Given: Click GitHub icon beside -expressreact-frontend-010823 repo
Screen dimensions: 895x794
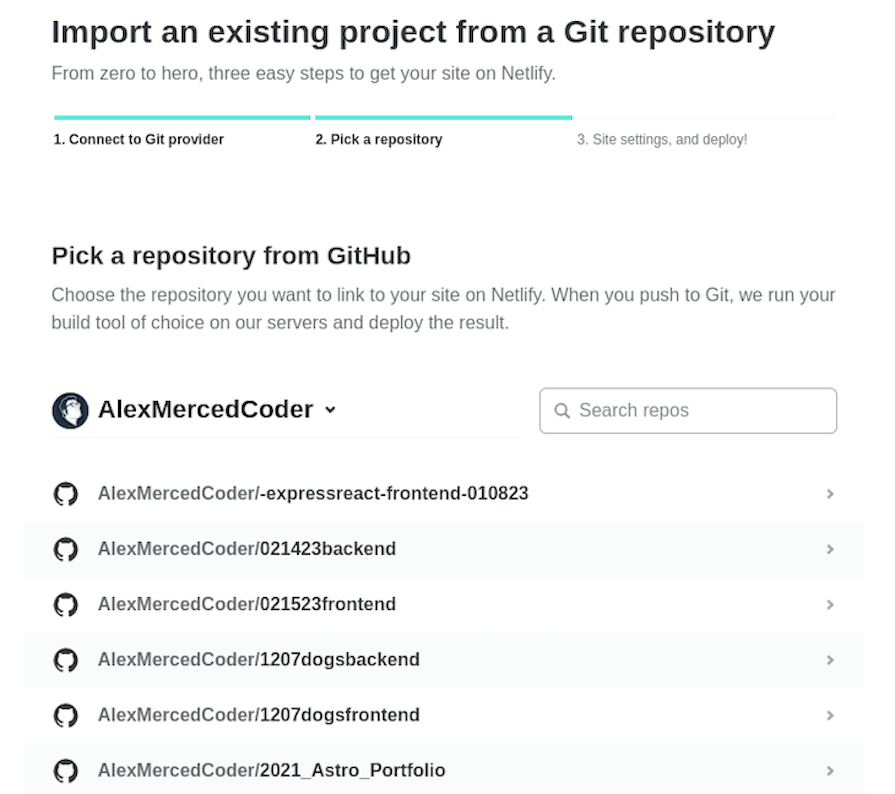Looking at the screenshot, I should point(65,494).
